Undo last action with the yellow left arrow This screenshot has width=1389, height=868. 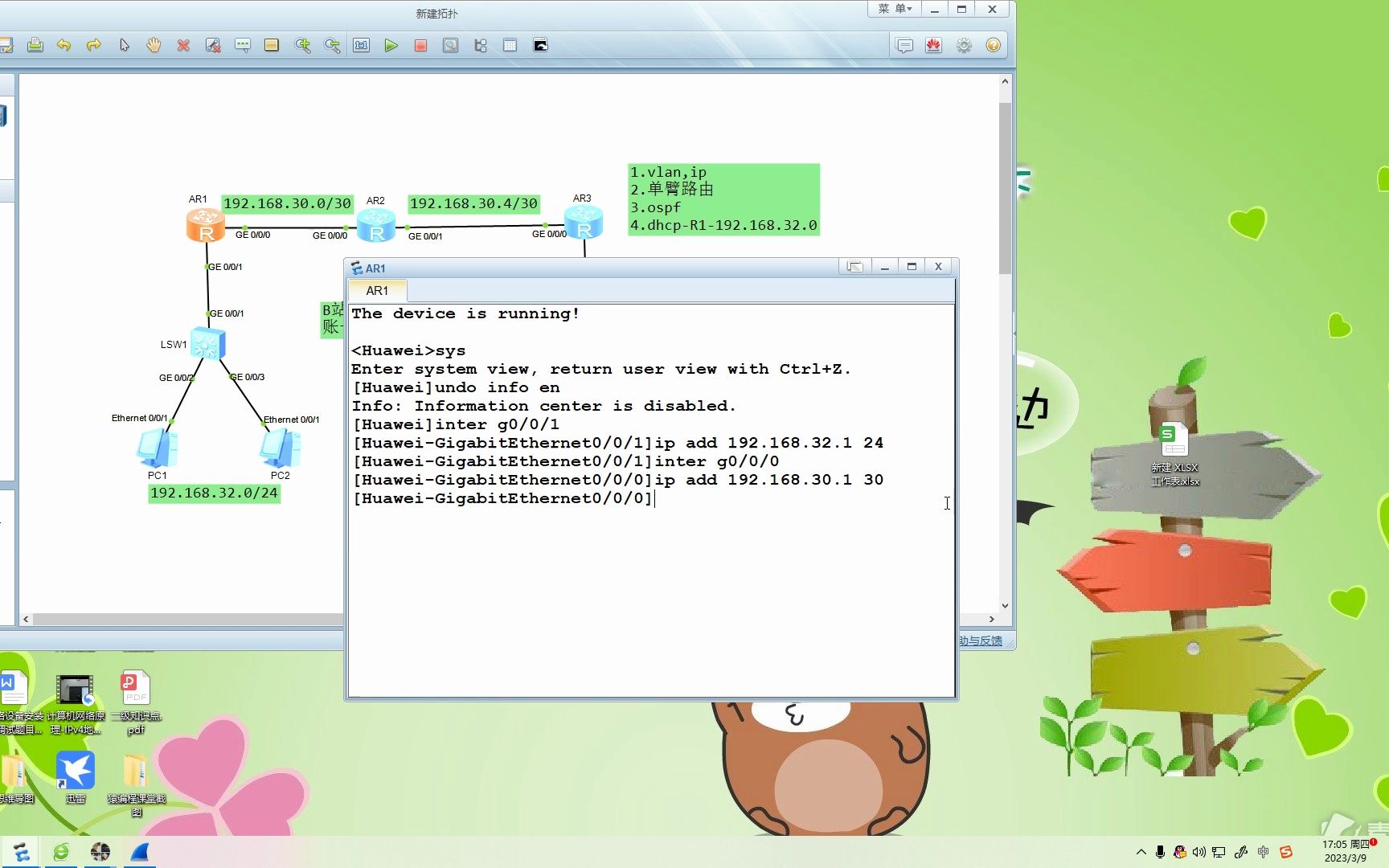64,45
